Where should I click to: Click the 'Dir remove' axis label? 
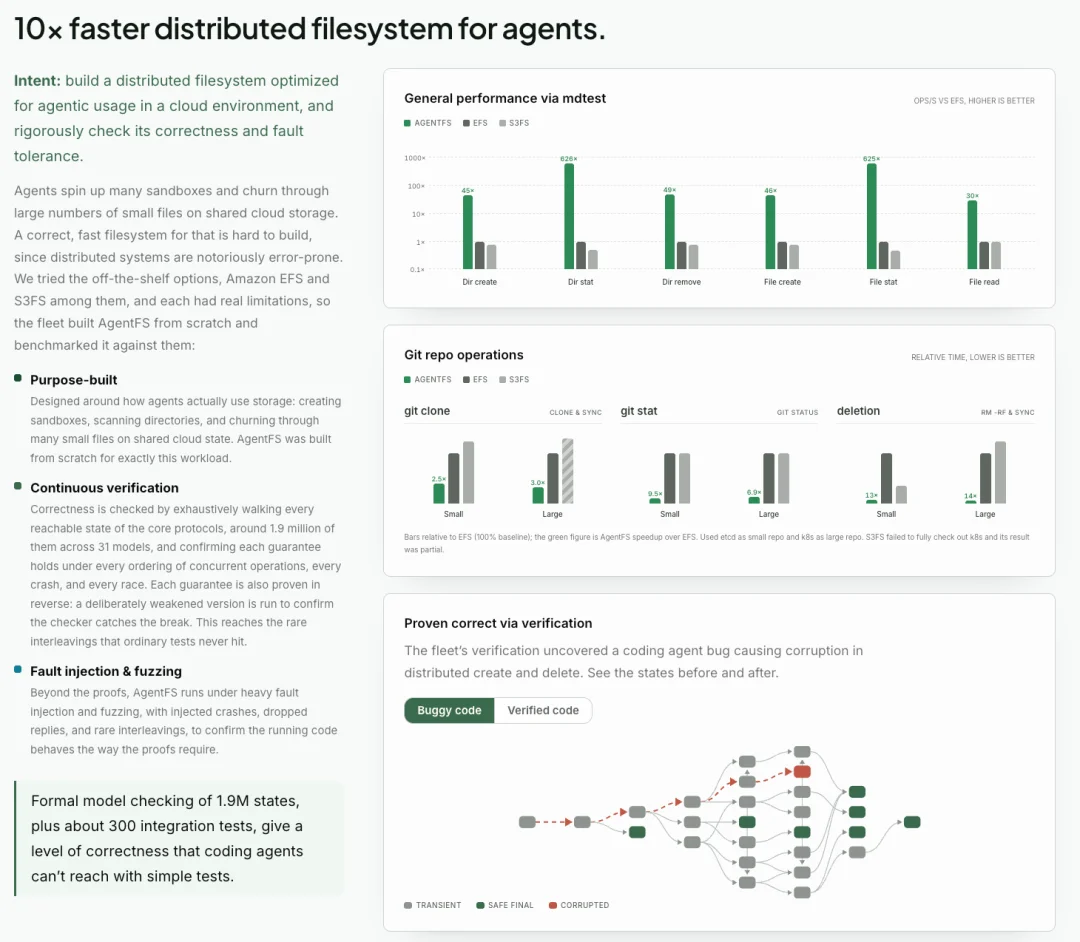tap(681, 282)
